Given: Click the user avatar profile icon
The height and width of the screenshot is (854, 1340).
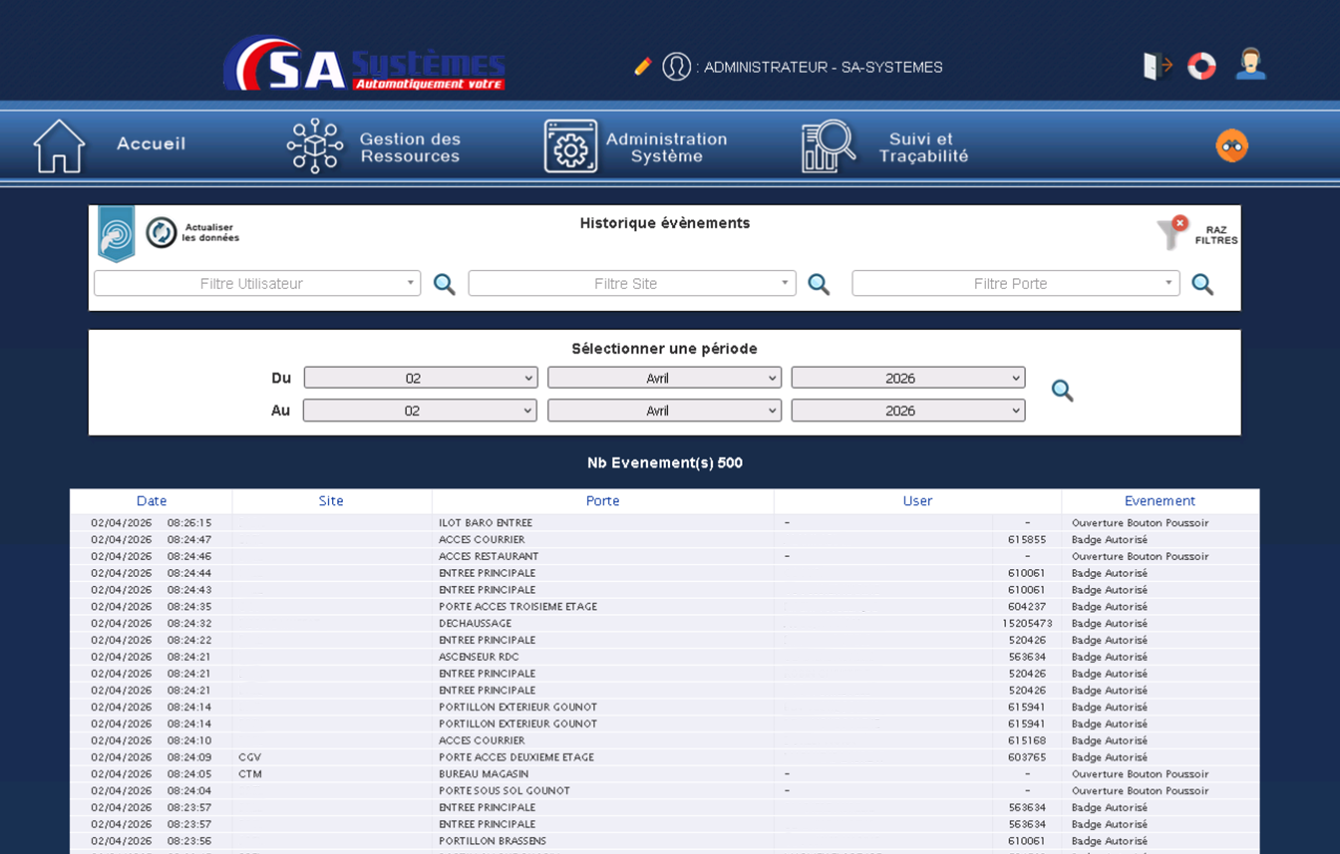Looking at the screenshot, I should (1250, 65).
